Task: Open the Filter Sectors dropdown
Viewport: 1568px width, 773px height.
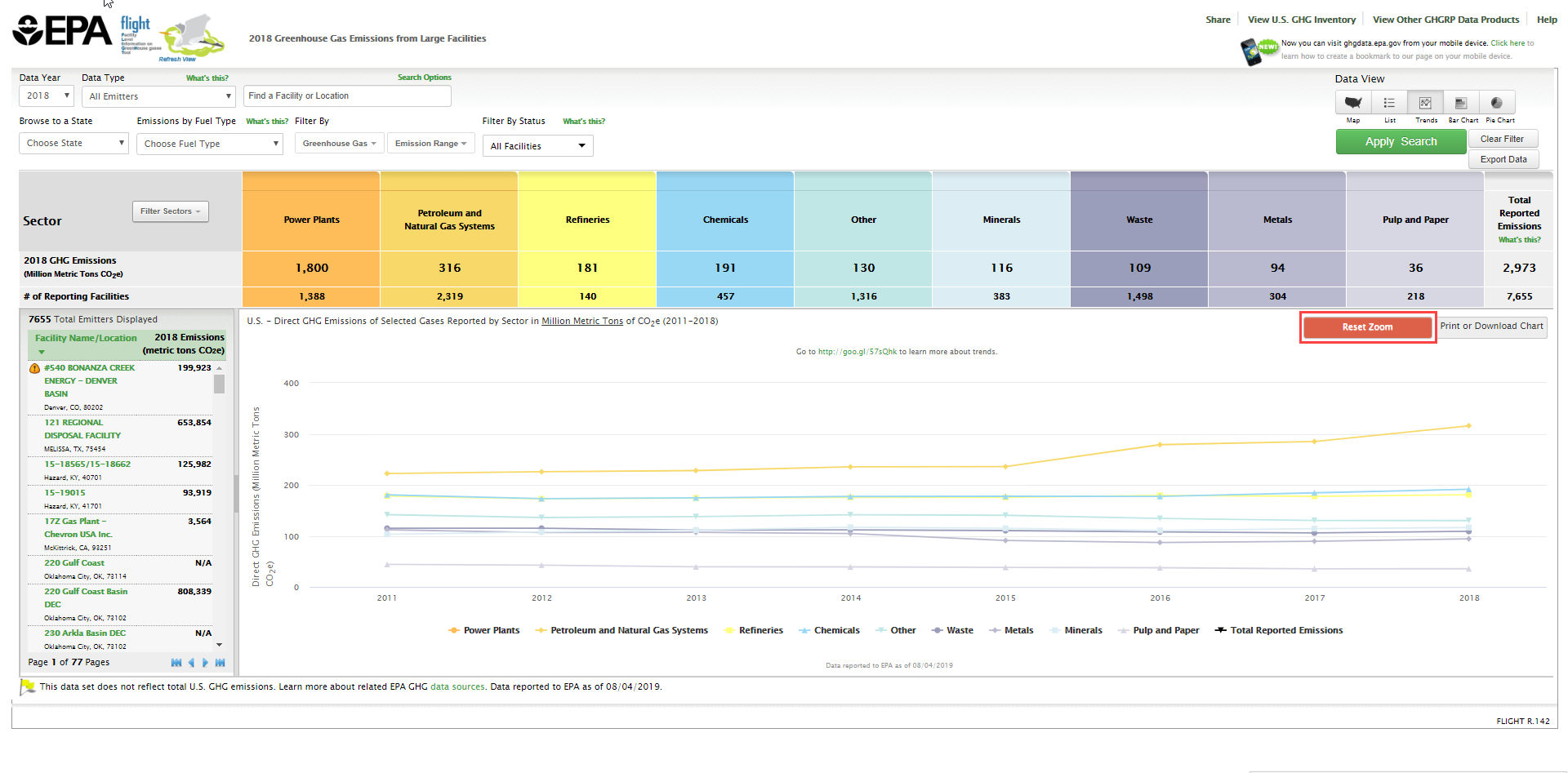Action: click(x=171, y=211)
